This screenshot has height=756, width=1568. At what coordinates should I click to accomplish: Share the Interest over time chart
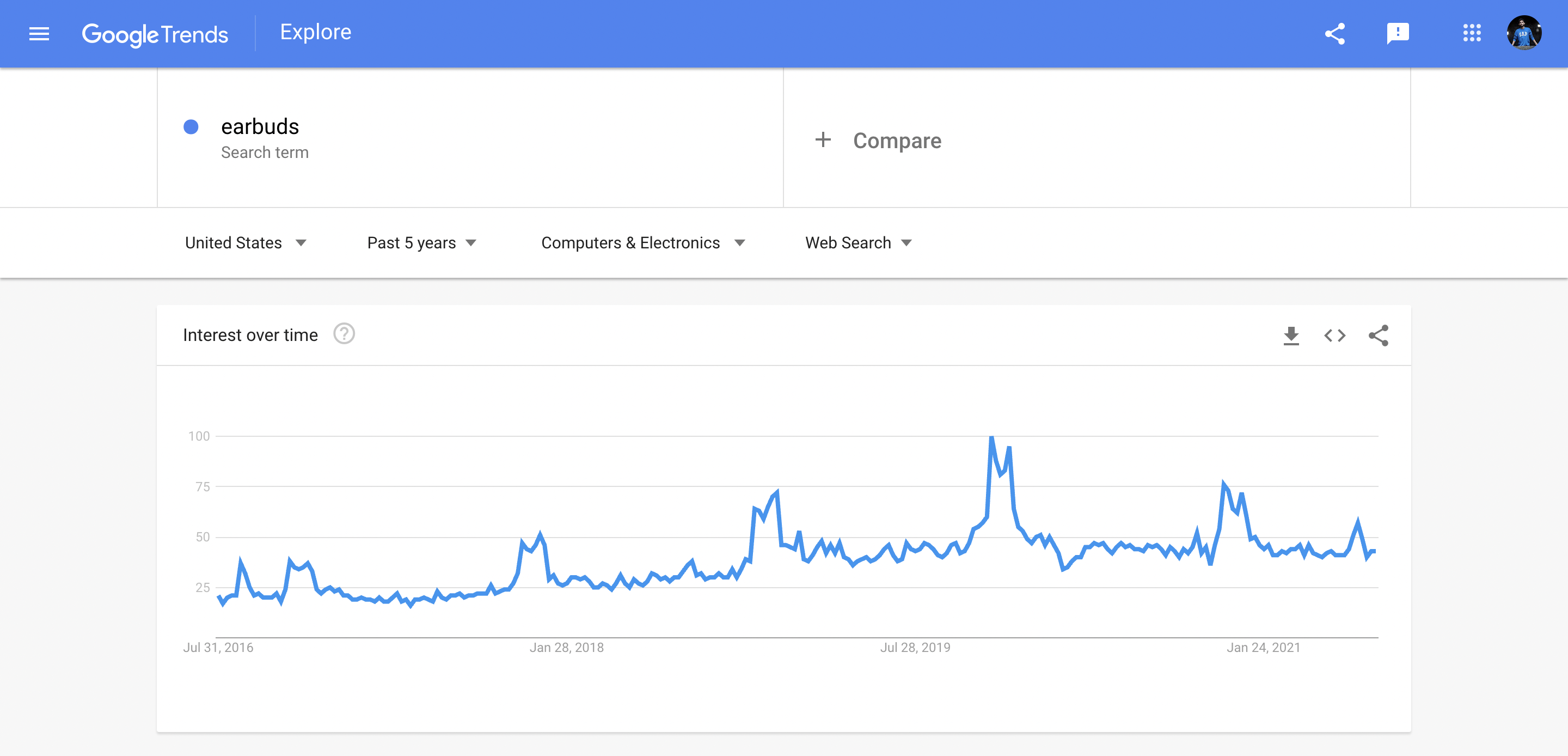tap(1379, 335)
